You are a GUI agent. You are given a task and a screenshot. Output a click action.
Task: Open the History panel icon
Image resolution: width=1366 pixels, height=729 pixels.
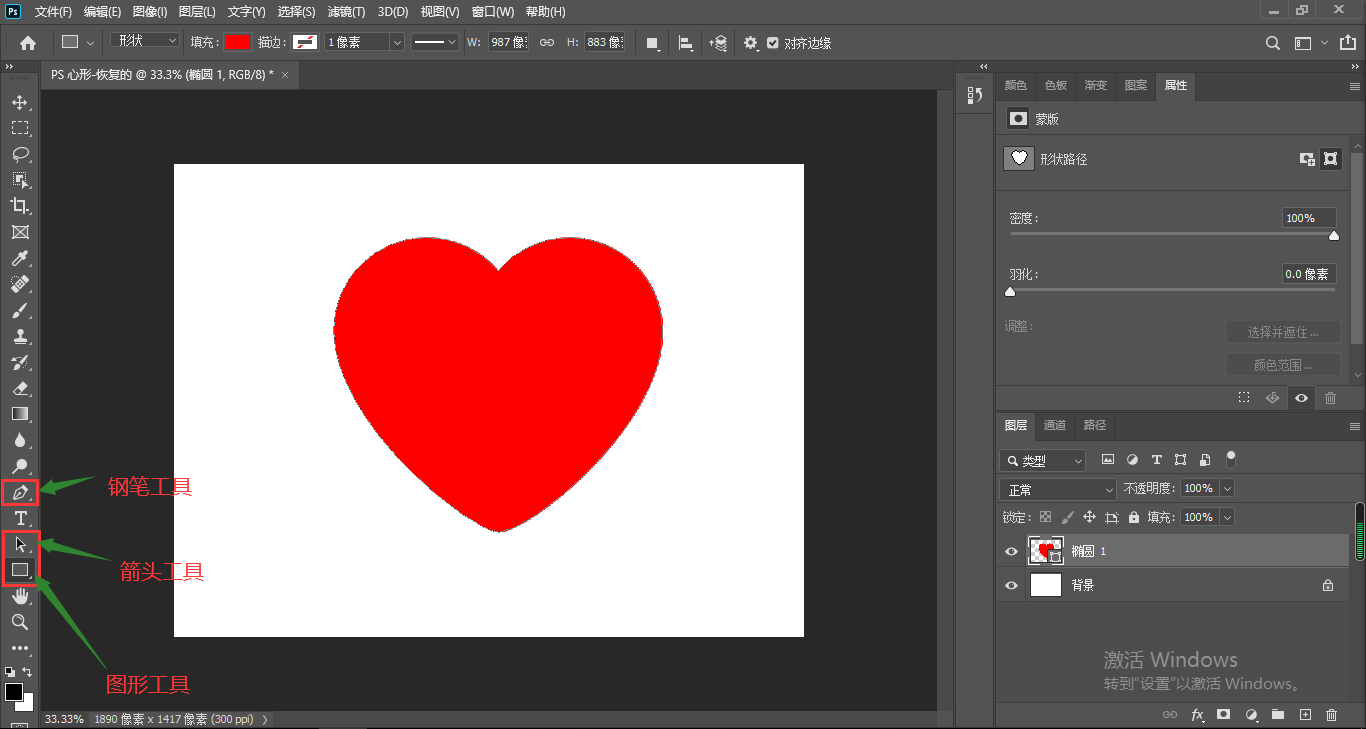tap(975, 96)
